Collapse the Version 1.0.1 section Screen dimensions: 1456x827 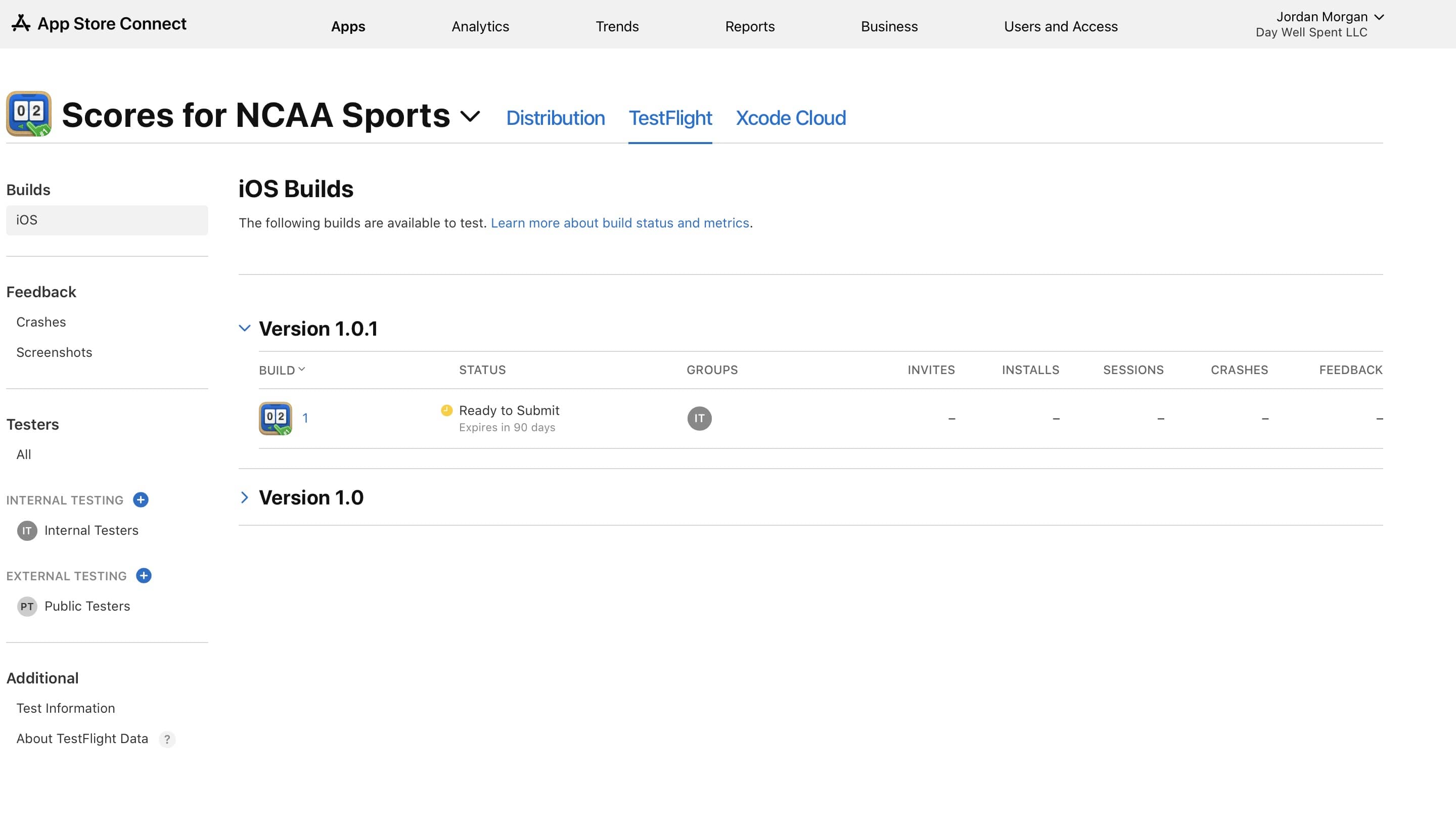(x=245, y=328)
